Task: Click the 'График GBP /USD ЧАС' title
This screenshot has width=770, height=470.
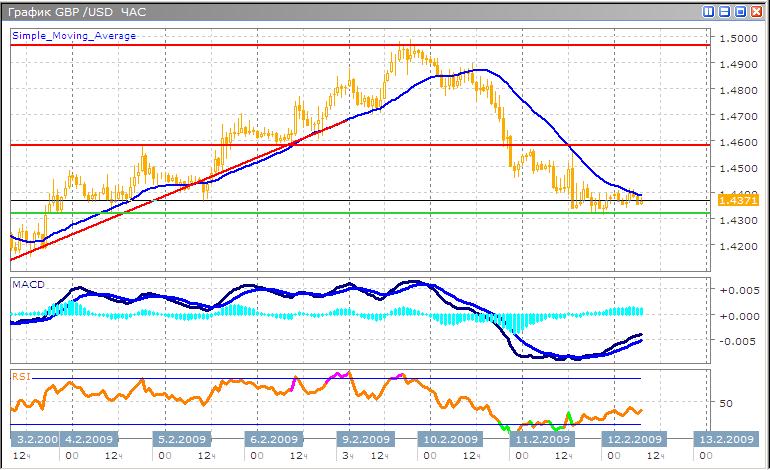Action: [77, 12]
